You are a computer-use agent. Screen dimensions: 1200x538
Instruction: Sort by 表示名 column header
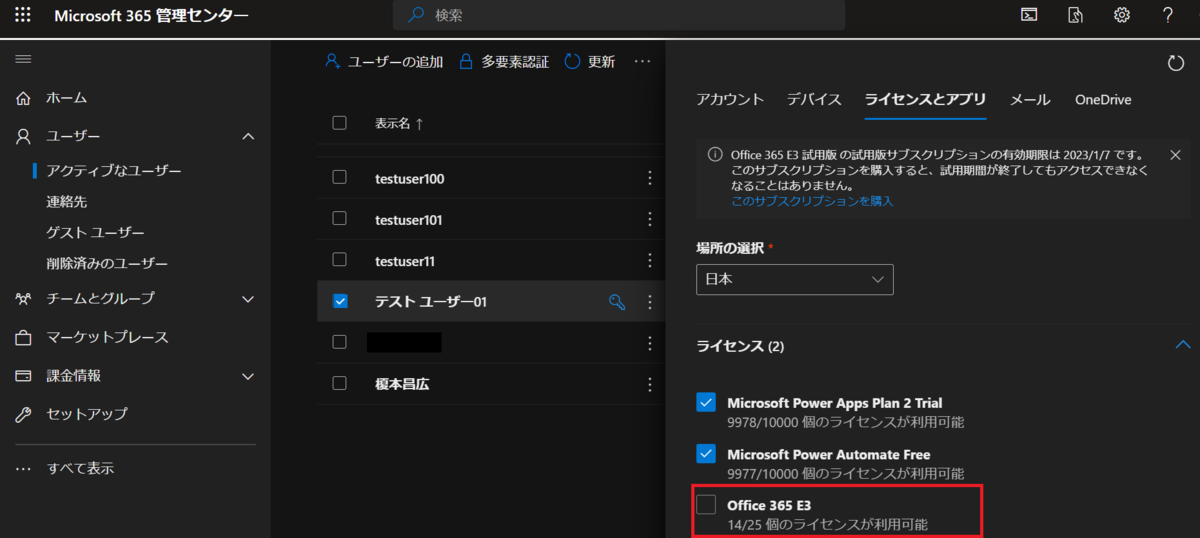tap(399, 123)
